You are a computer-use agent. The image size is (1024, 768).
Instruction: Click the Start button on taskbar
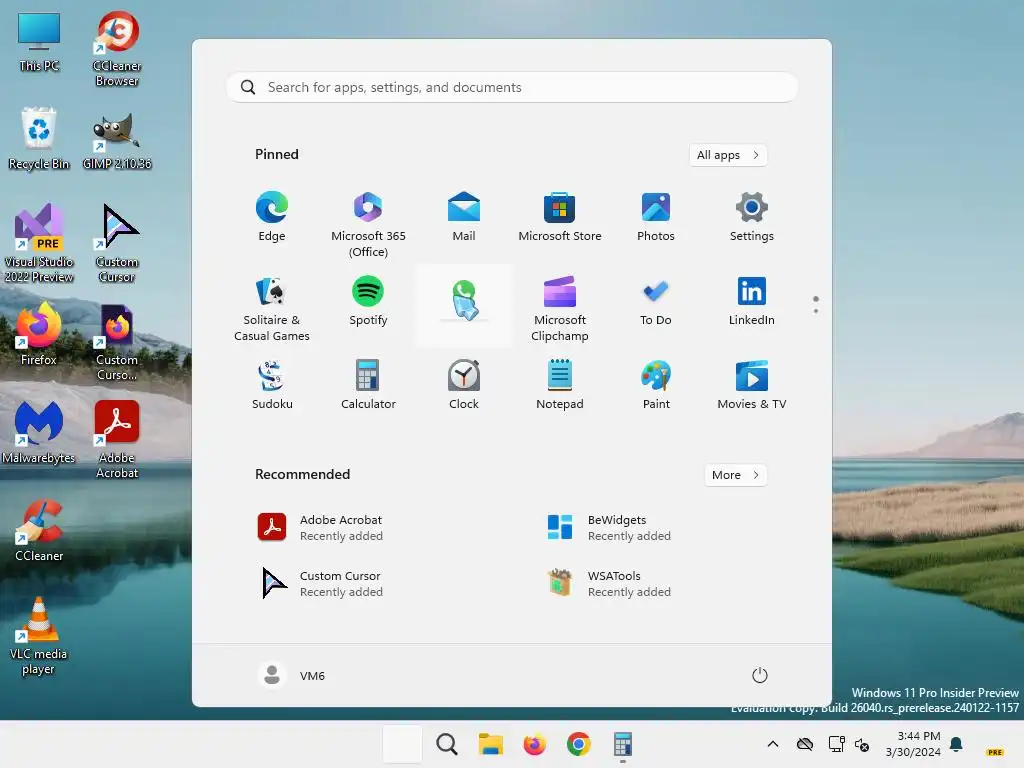tap(402, 744)
